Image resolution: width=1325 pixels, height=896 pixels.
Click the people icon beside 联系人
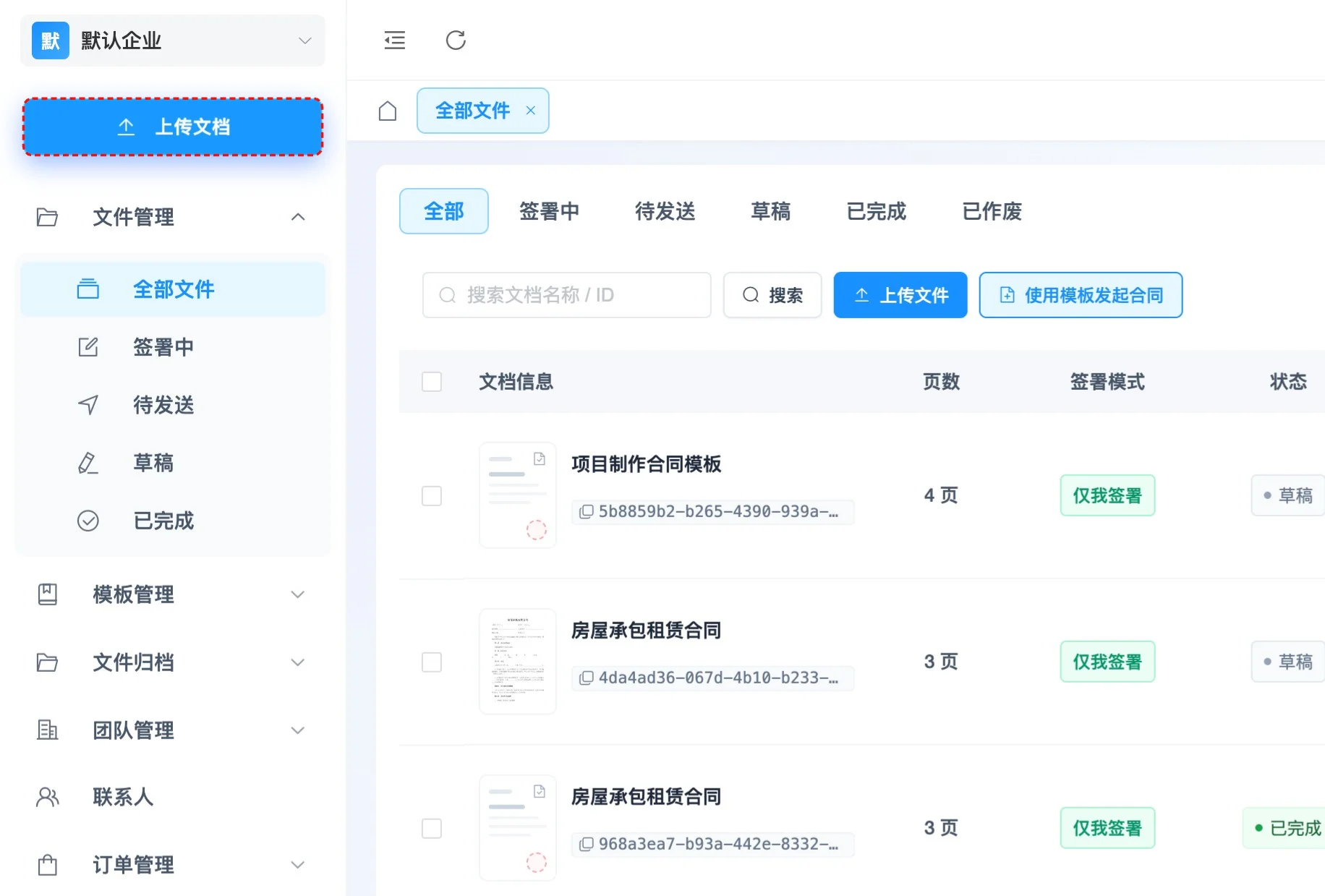[x=48, y=797]
